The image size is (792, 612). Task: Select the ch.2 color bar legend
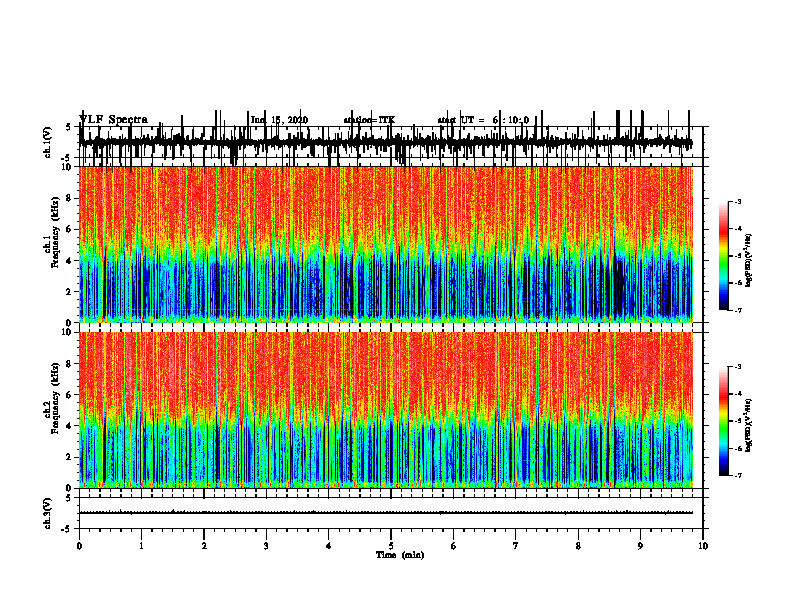pos(724,421)
